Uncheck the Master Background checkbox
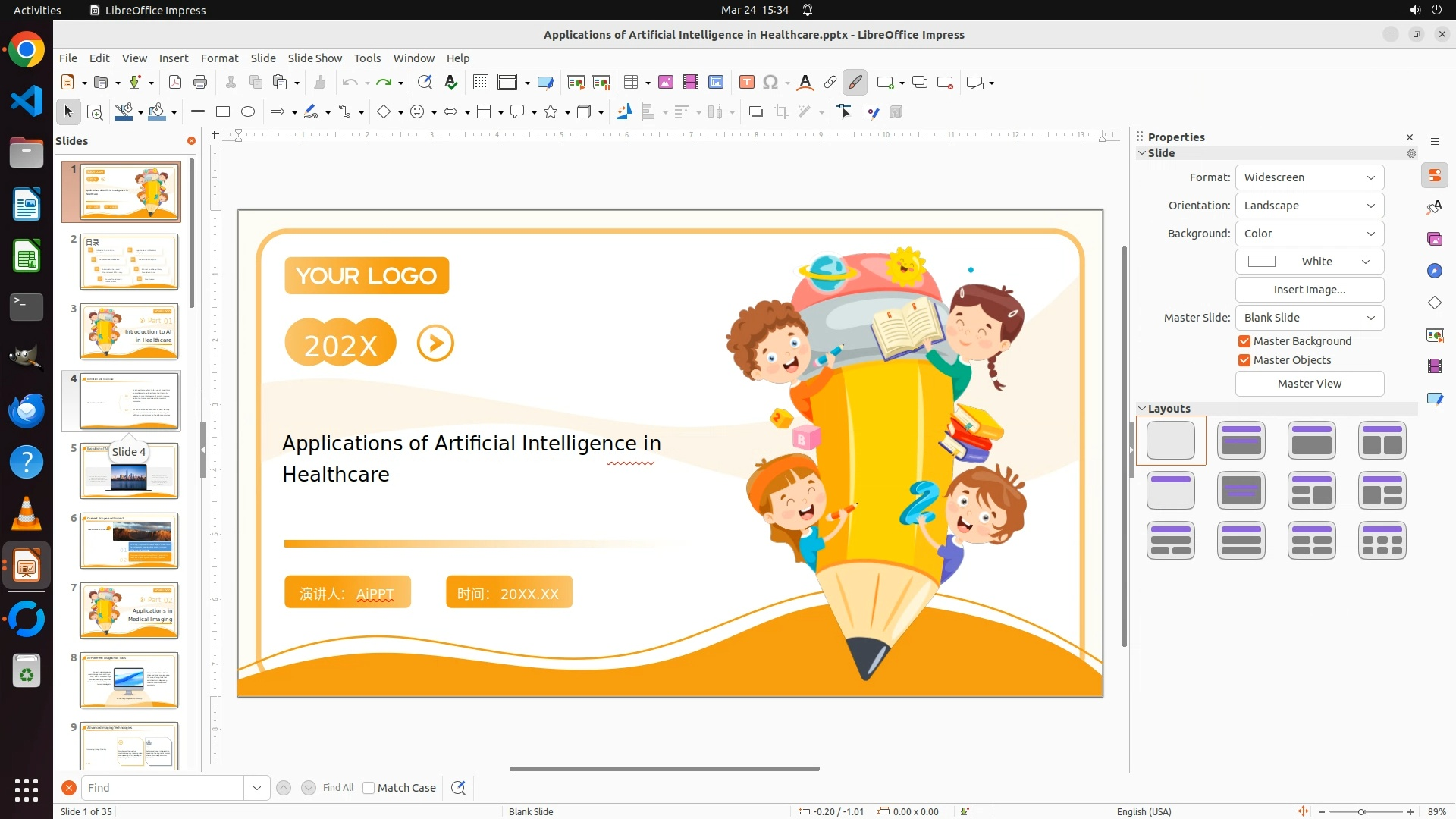Image resolution: width=1456 pixels, height=819 pixels. (x=1244, y=341)
